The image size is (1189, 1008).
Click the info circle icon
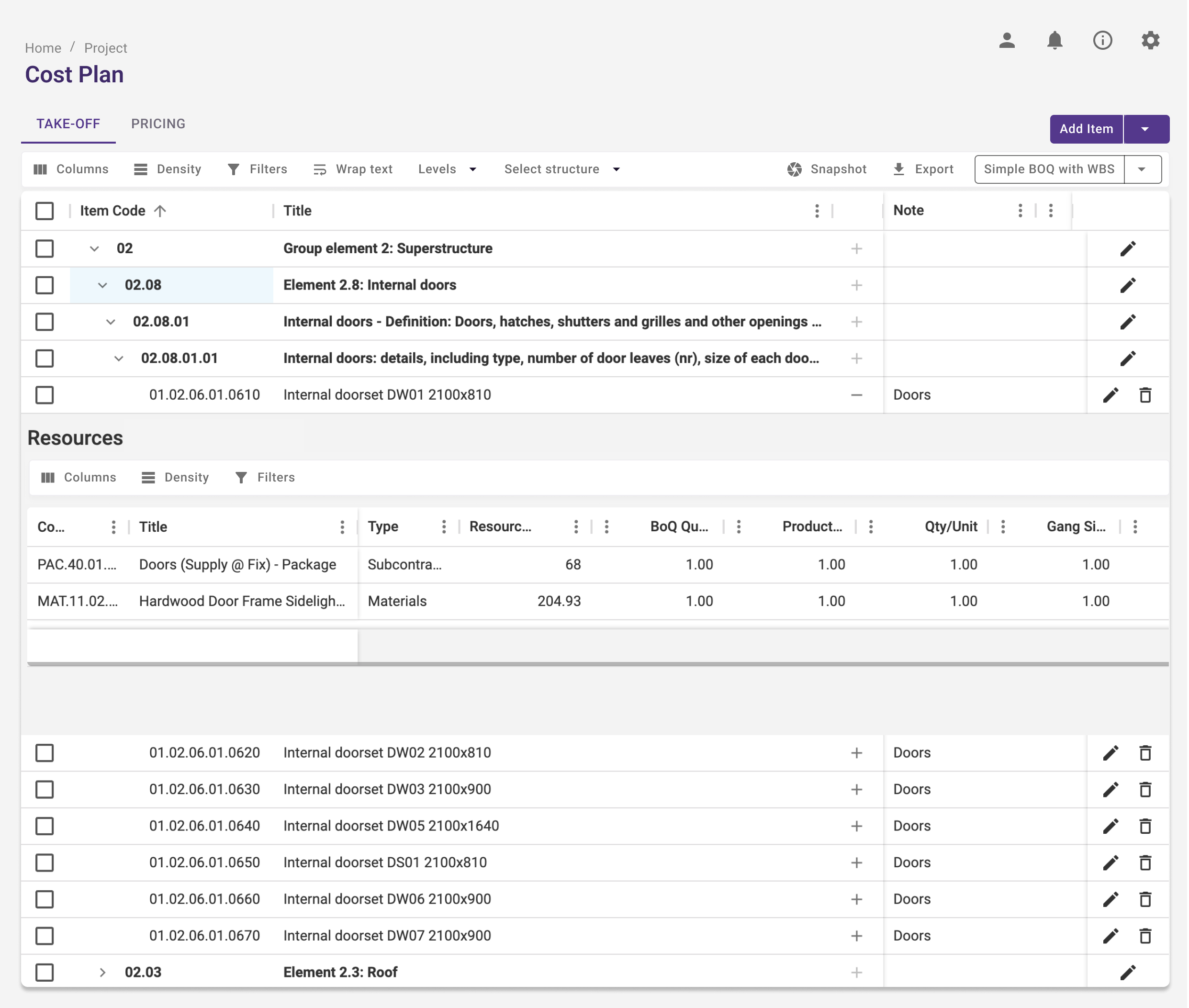pyautogui.click(x=1102, y=41)
